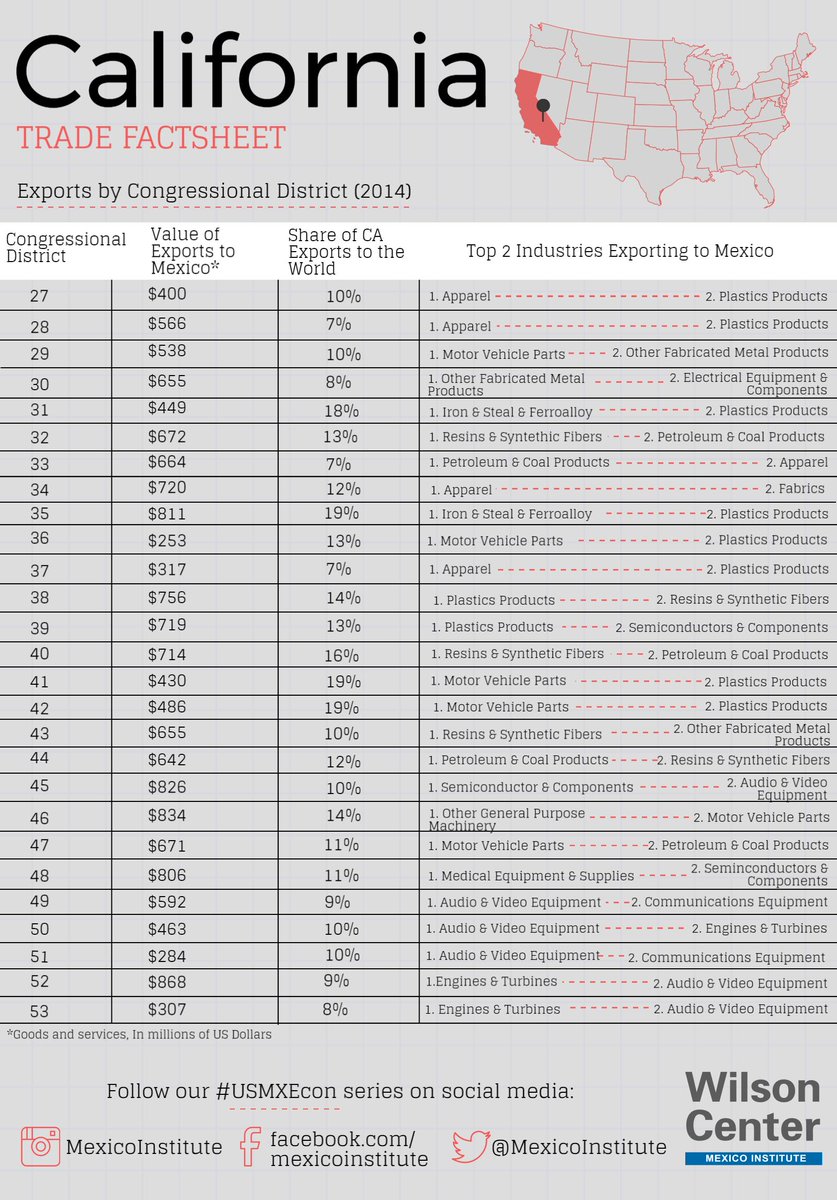Image resolution: width=837 pixels, height=1200 pixels.
Task: Click the map pin on California
Action: click(x=543, y=110)
